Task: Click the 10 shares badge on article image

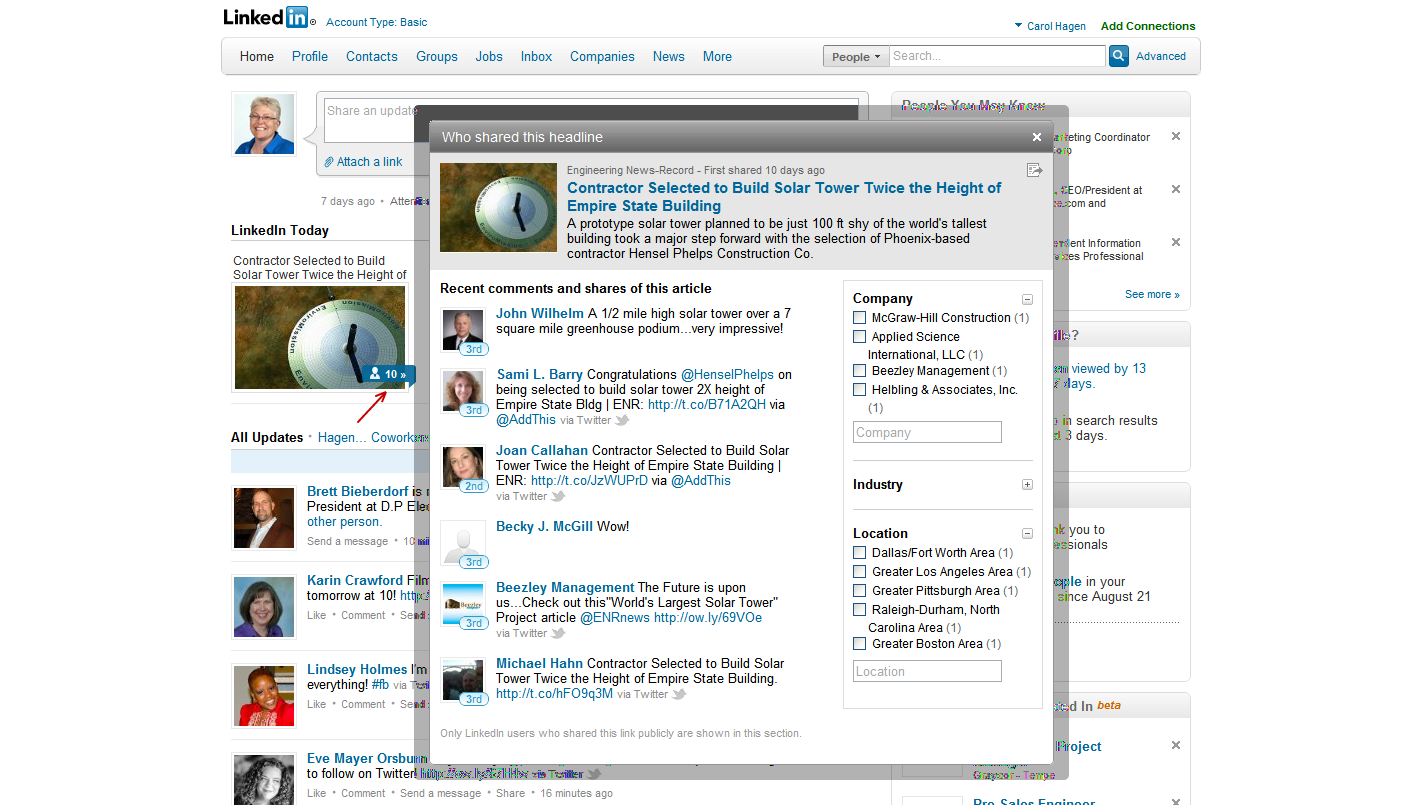Action: (x=388, y=374)
